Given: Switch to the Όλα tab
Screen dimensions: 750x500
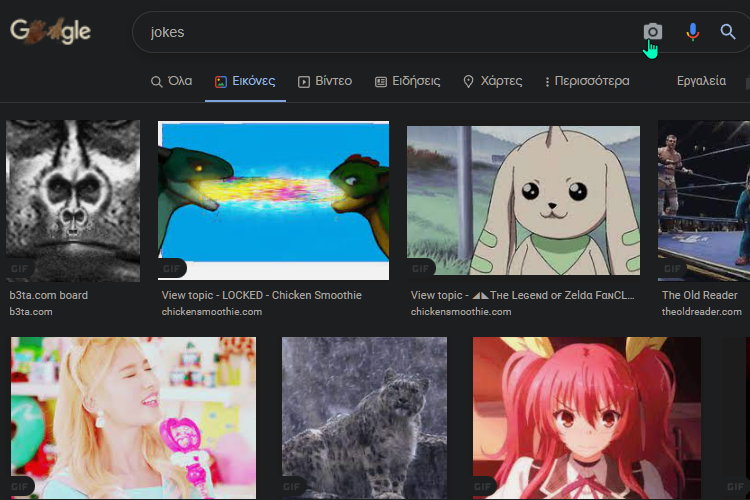Looking at the screenshot, I should [x=172, y=81].
